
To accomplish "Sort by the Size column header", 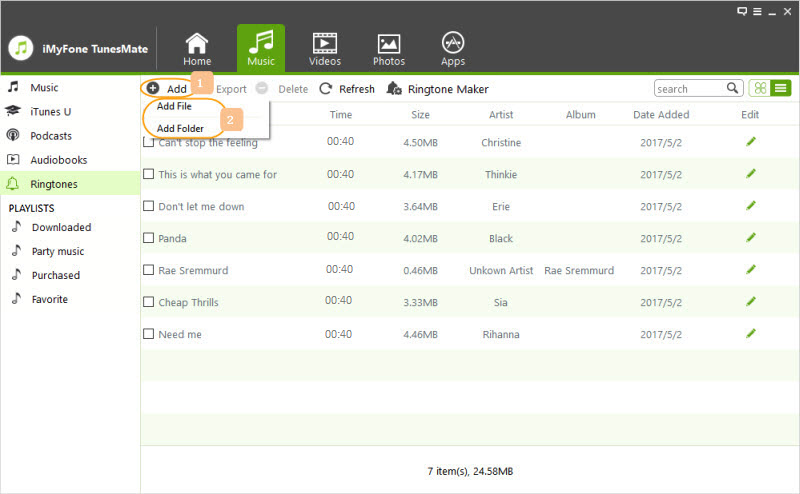I will tap(420, 115).
